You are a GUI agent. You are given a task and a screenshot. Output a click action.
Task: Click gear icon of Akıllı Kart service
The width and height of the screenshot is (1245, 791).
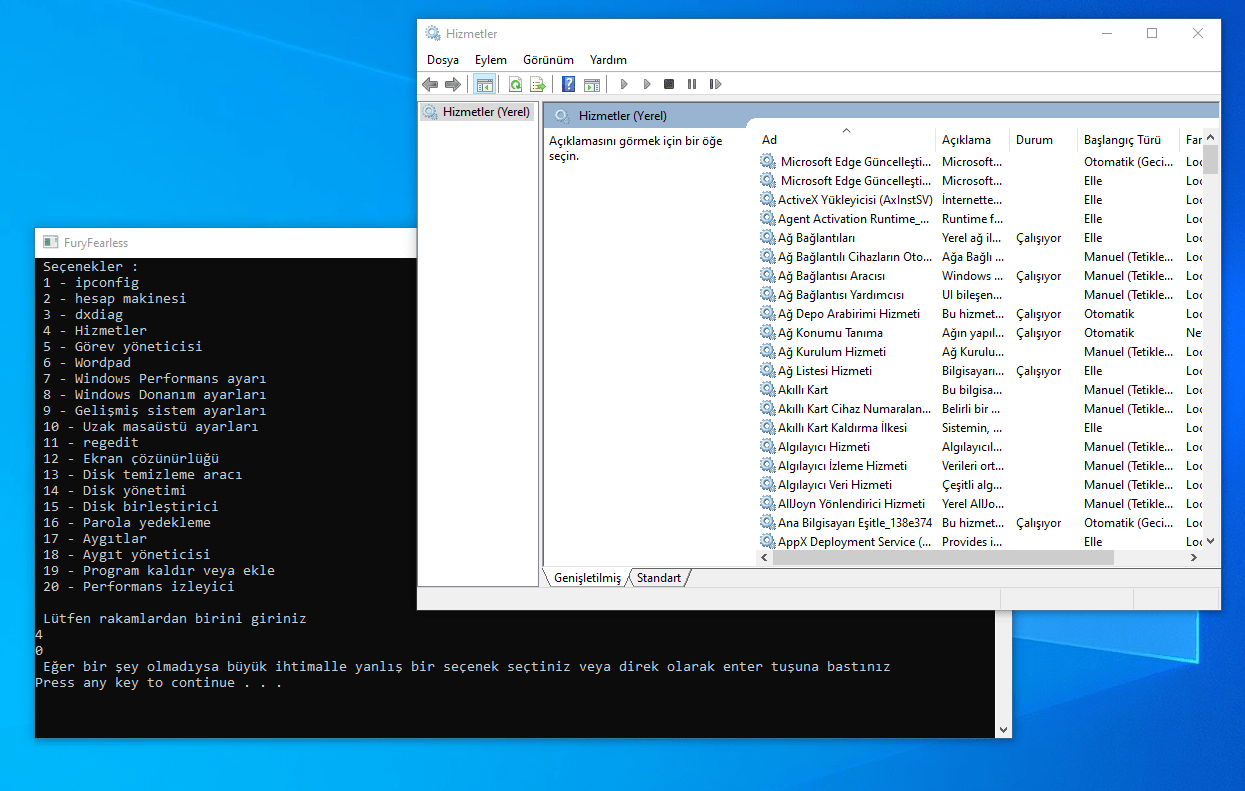[767, 390]
